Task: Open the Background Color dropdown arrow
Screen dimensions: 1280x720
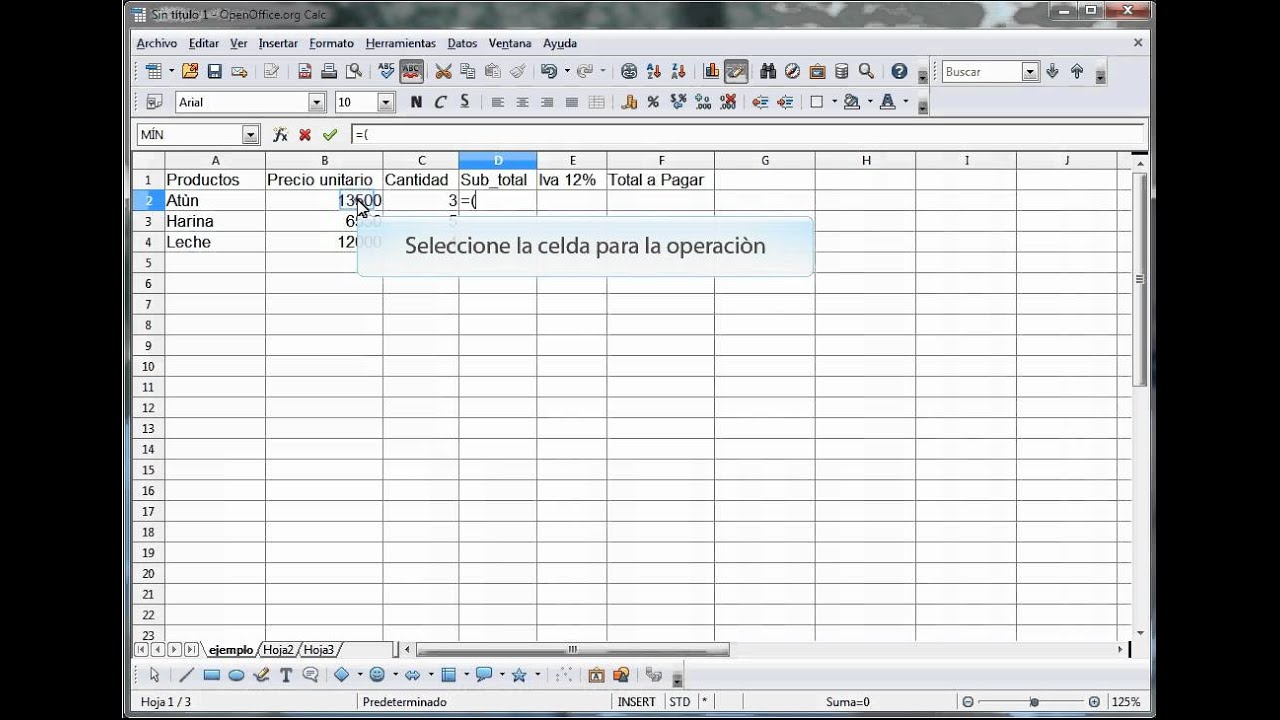Action: click(x=870, y=102)
